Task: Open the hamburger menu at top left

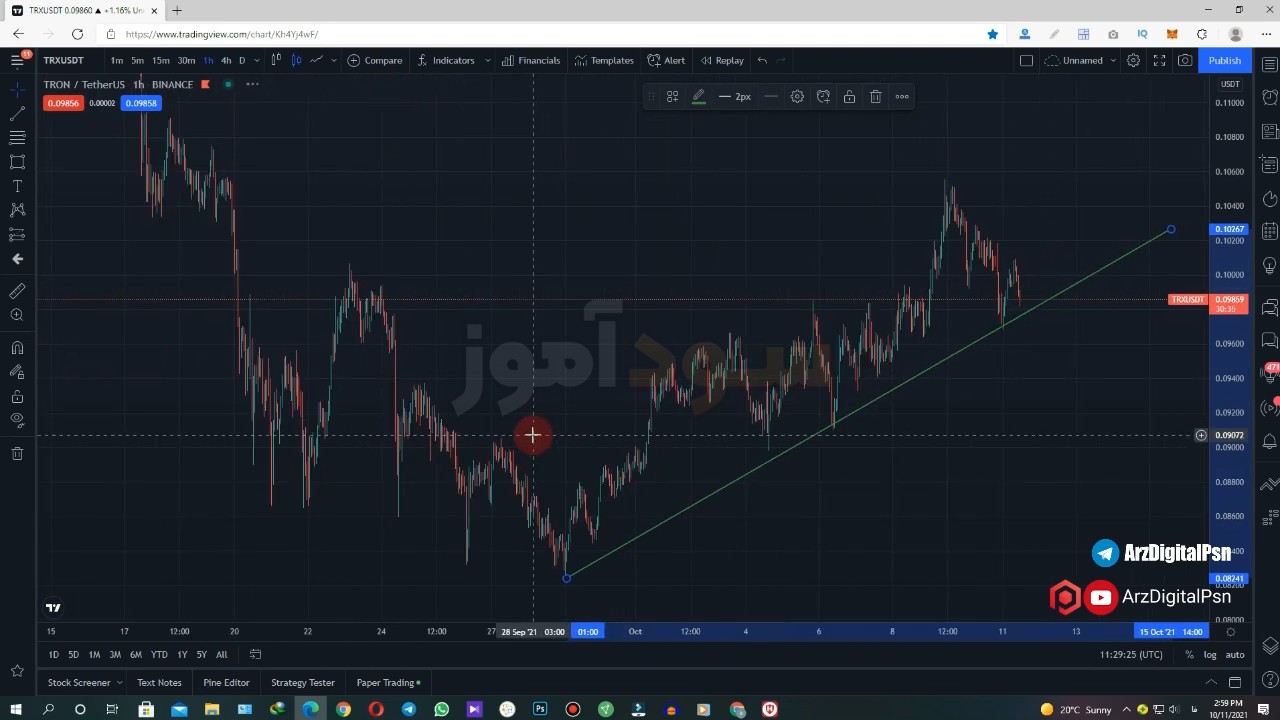Action: pyautogui.click(x=17, y=61)
